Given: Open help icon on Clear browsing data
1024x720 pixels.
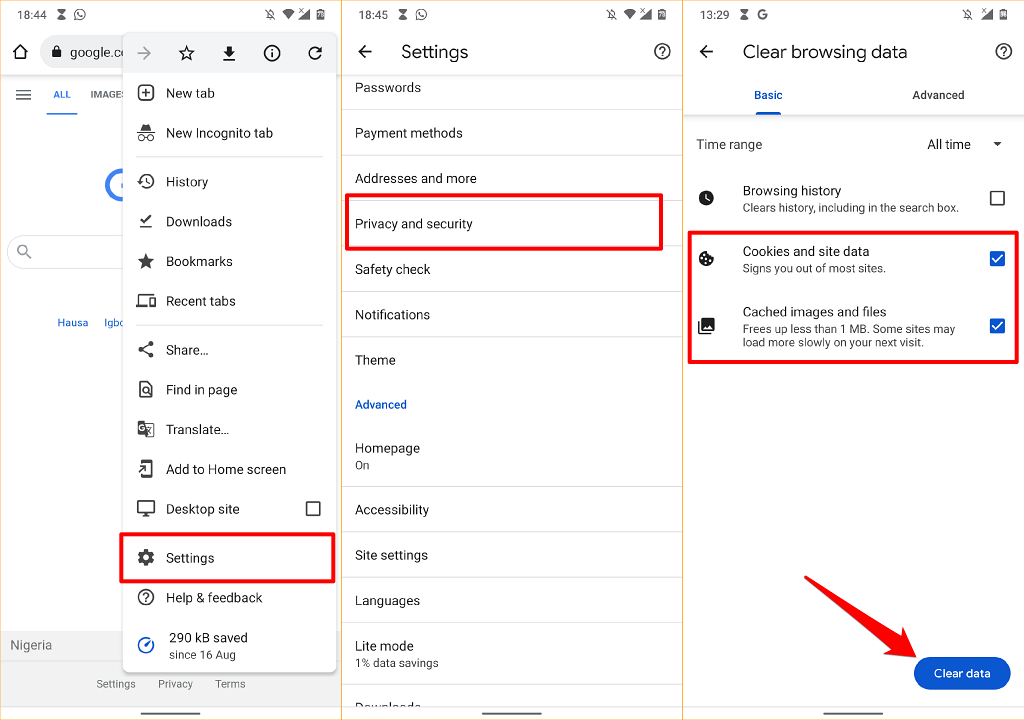Looking at the screenshot, I should click(1004, 52).
